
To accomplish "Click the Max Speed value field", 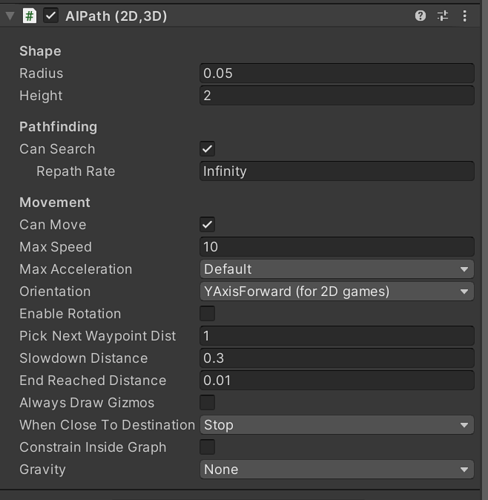I will tap(337, 247).
